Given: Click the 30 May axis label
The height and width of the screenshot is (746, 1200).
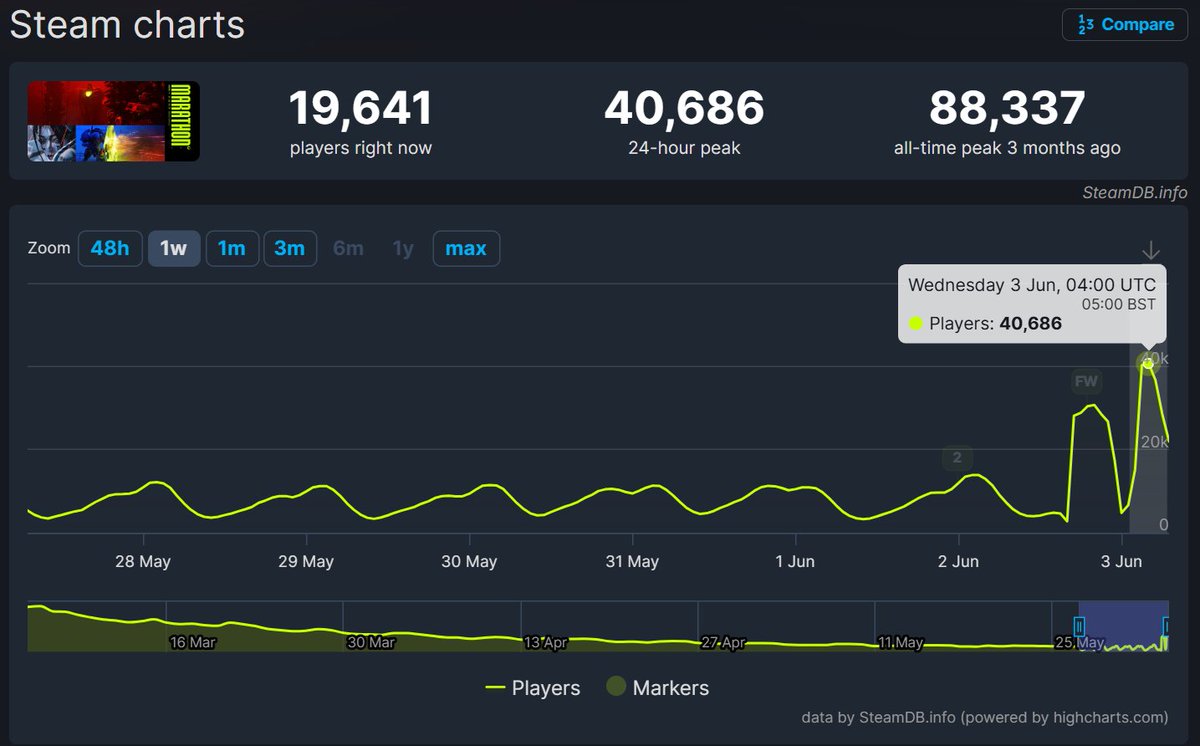Looking at the screenshot, I should coord(469,562).
